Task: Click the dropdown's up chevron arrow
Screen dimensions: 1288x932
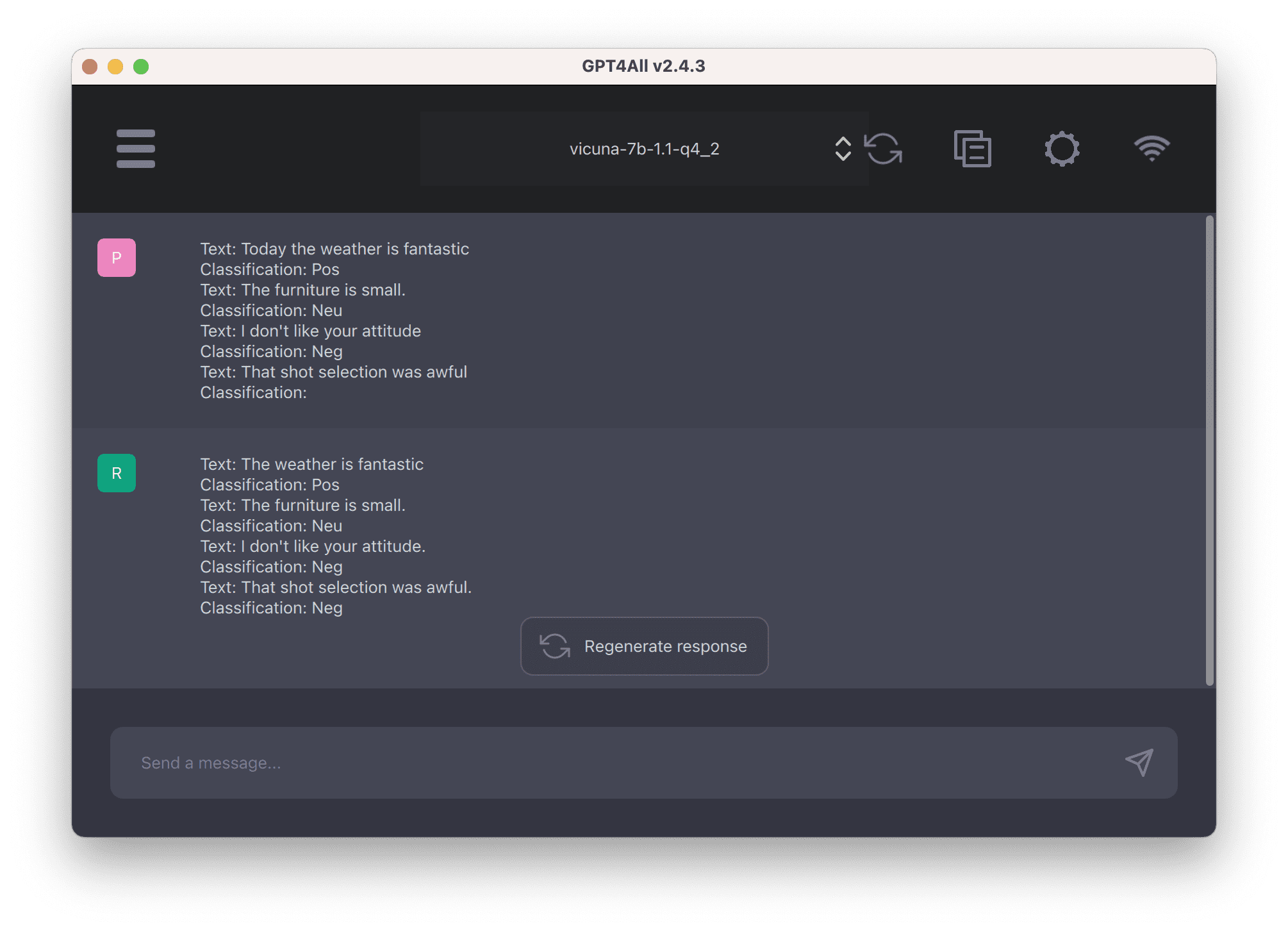Action: click(843, 140)
